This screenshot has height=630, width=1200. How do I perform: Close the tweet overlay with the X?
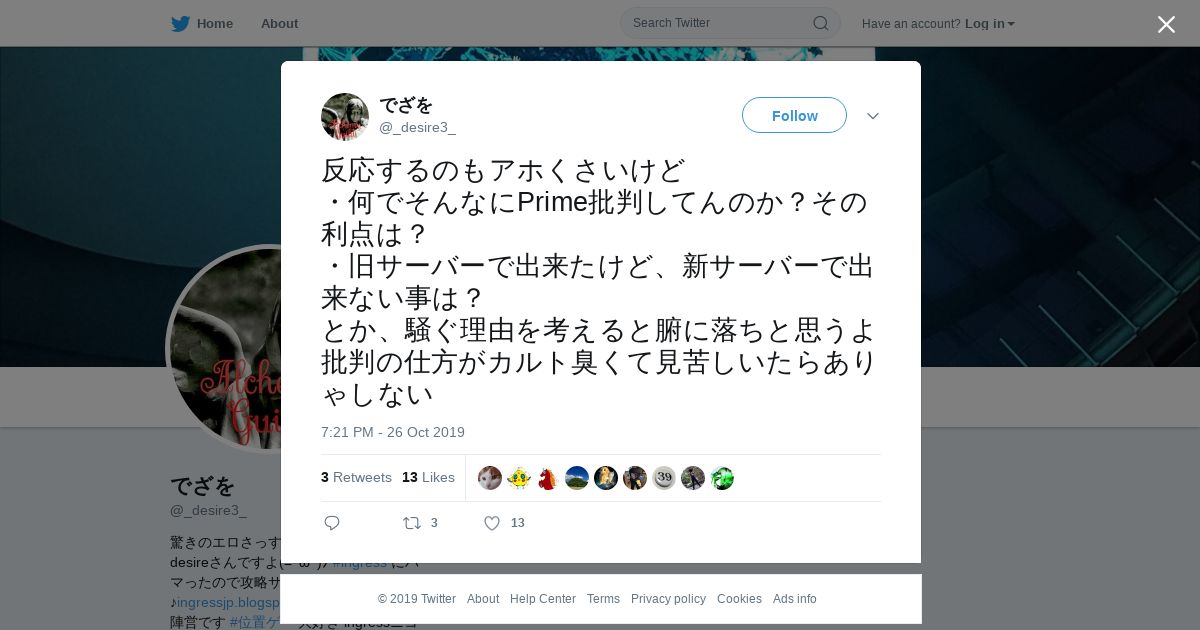coord(1166,24)
